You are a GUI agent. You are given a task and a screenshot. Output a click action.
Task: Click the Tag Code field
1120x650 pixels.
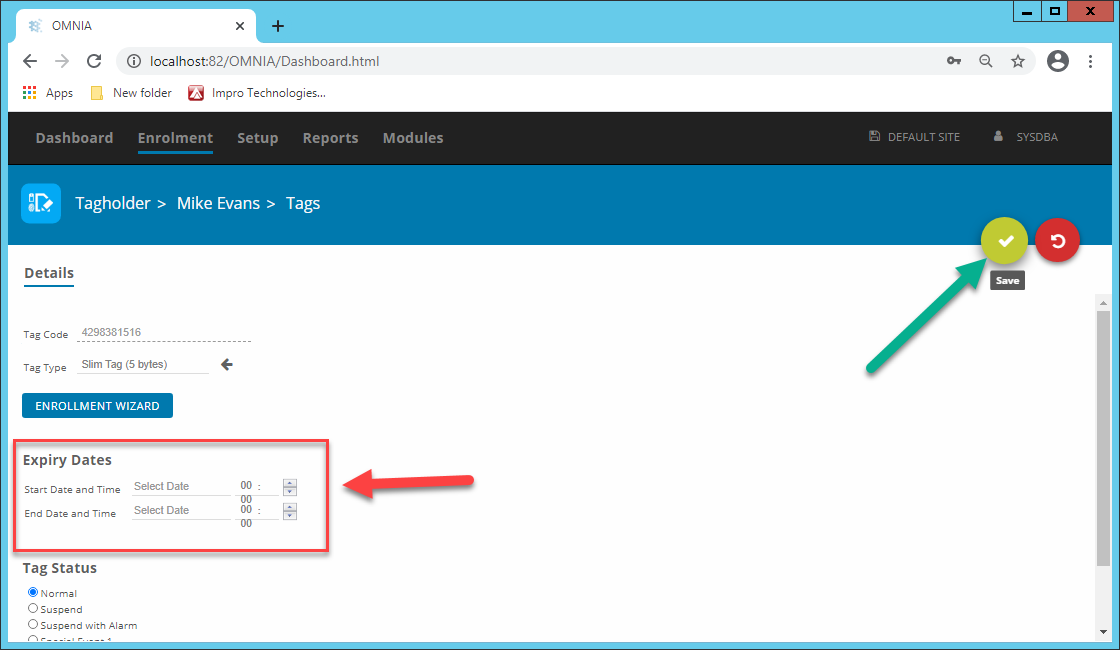(164, 333)
